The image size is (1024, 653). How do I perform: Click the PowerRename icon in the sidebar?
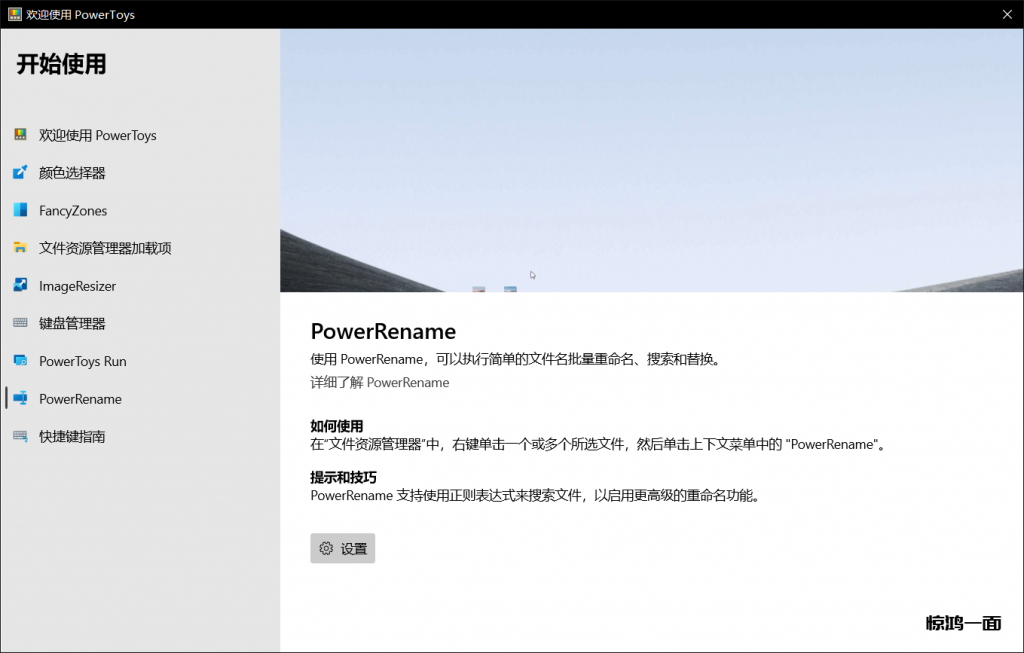(x=20, y=398)
